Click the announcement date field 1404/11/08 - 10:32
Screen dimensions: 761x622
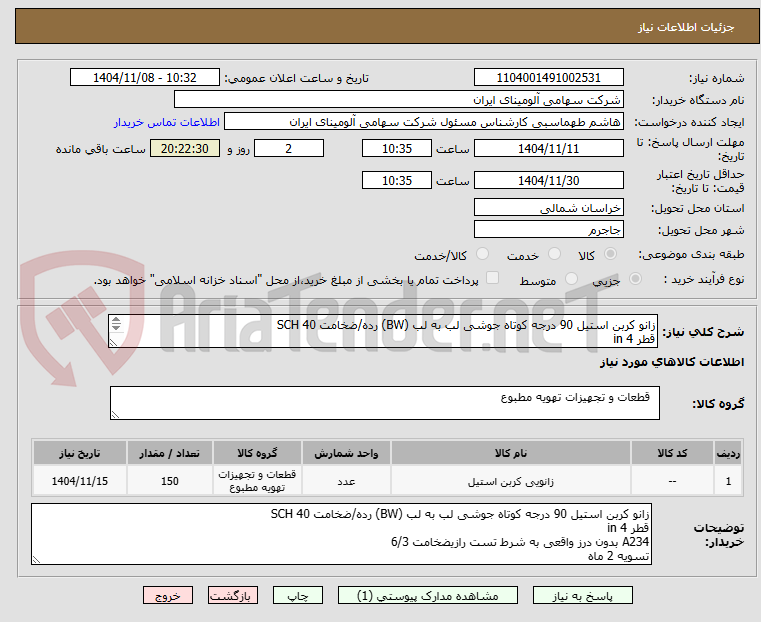point(145,78)
